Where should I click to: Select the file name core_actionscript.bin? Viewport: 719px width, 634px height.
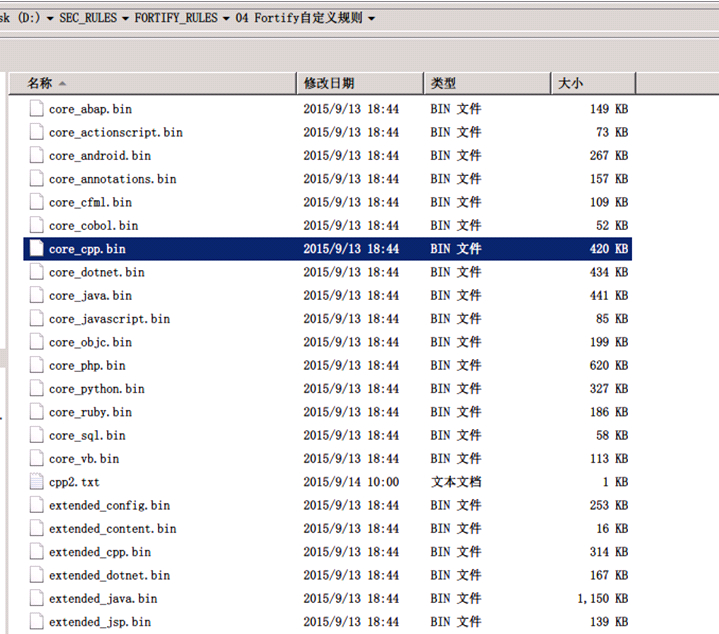[116, 132]
